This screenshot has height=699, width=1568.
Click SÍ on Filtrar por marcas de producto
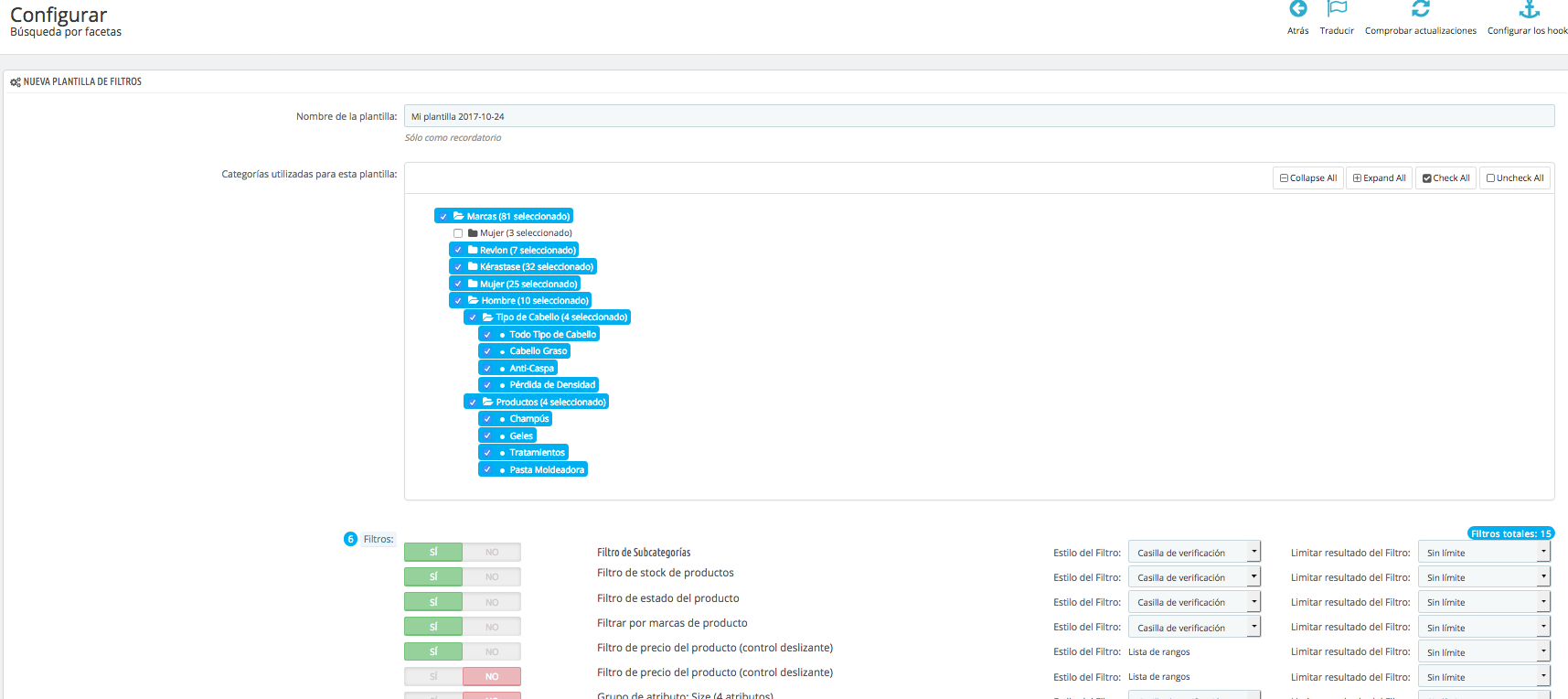(433, 627)
